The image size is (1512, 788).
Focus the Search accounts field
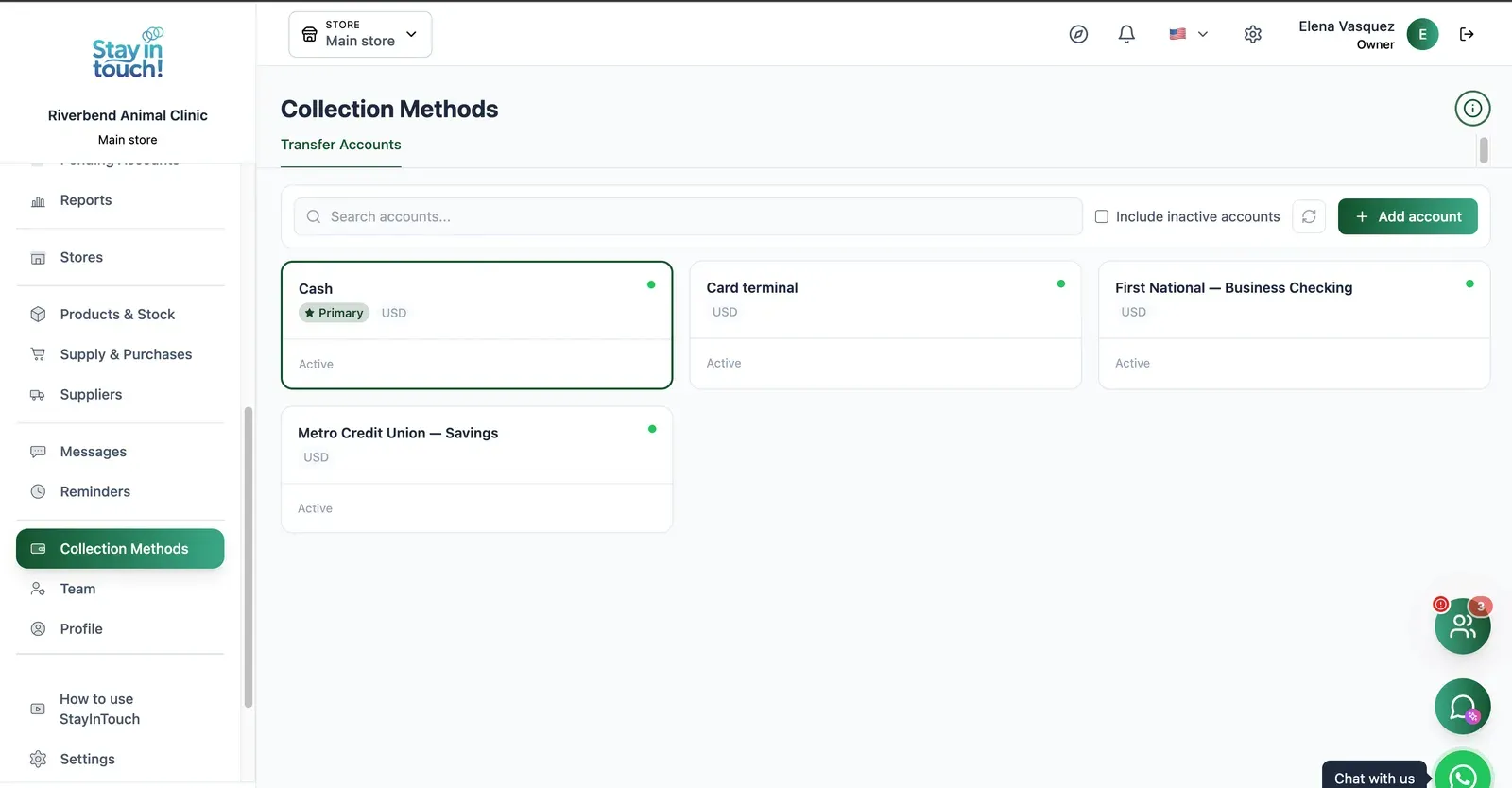(688, 216)
